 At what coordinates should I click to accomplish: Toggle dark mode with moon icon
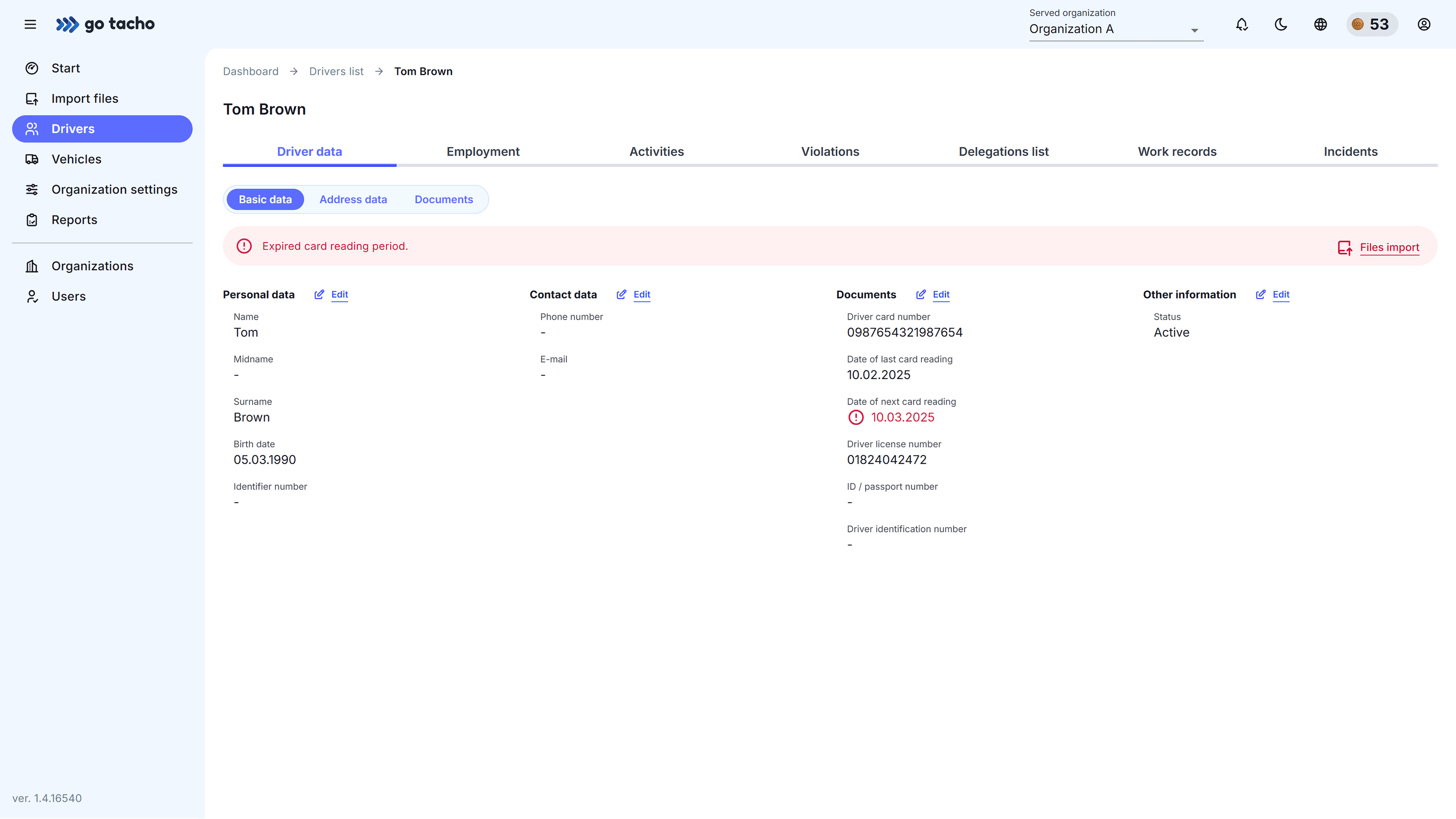1281,24
